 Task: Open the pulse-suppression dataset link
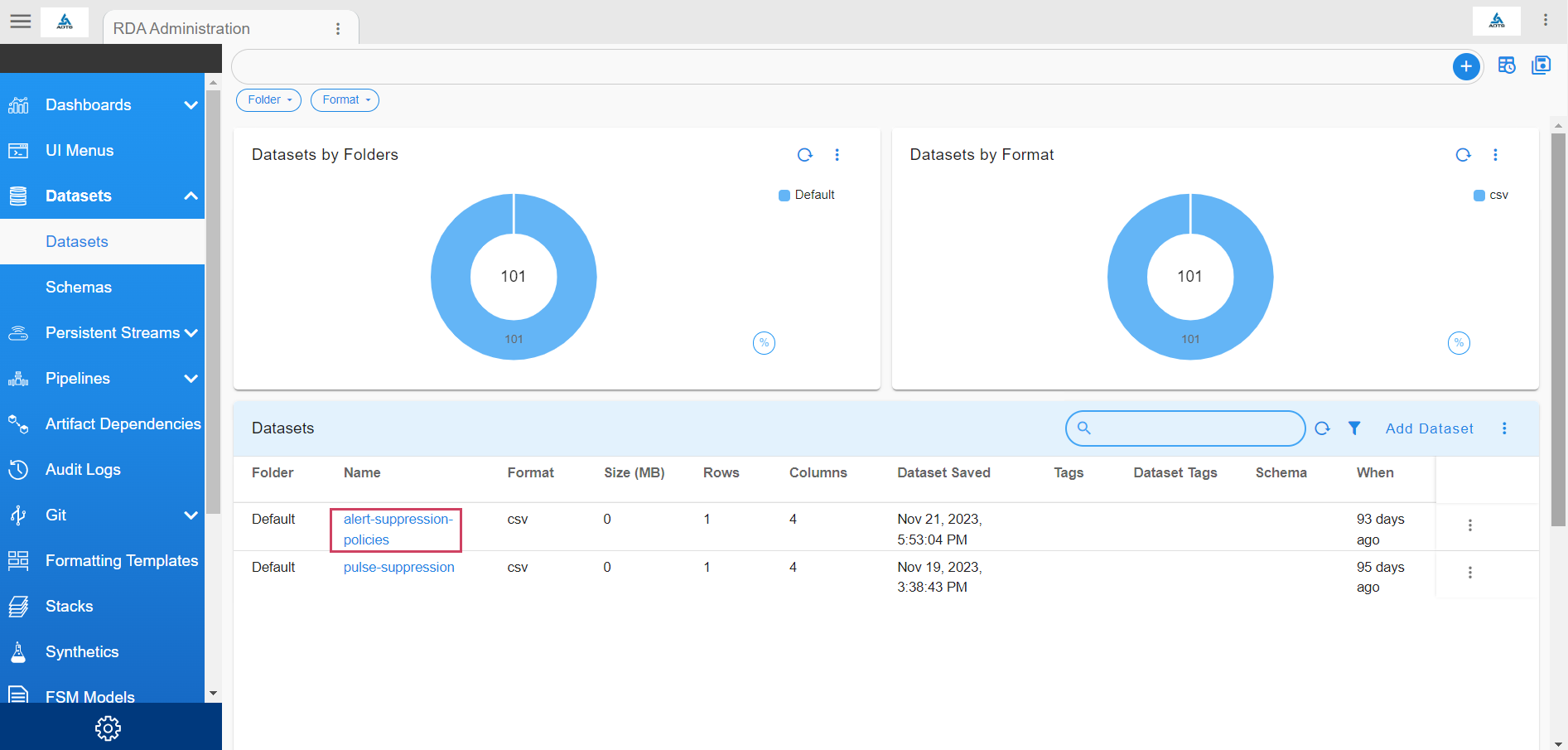[398, 568]
